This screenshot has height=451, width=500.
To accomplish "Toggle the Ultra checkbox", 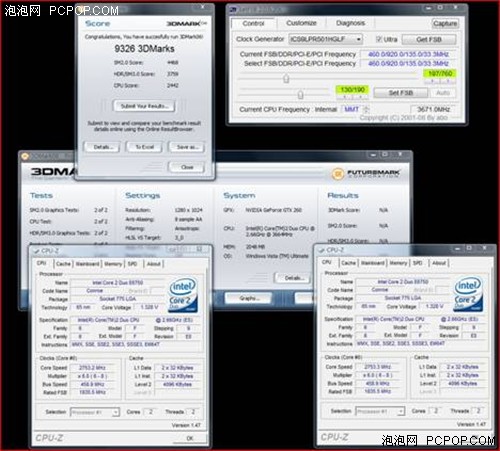I will click(x=379, y=39).
